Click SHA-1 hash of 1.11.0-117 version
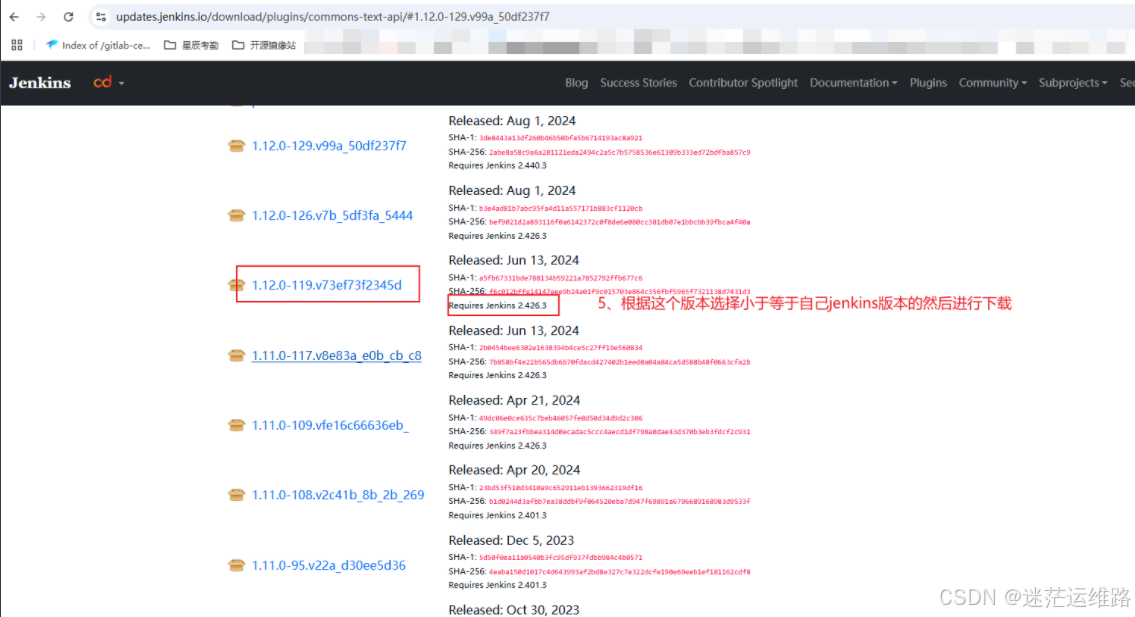This screenshot has height=617, width=1135. [x=560, y=348]
